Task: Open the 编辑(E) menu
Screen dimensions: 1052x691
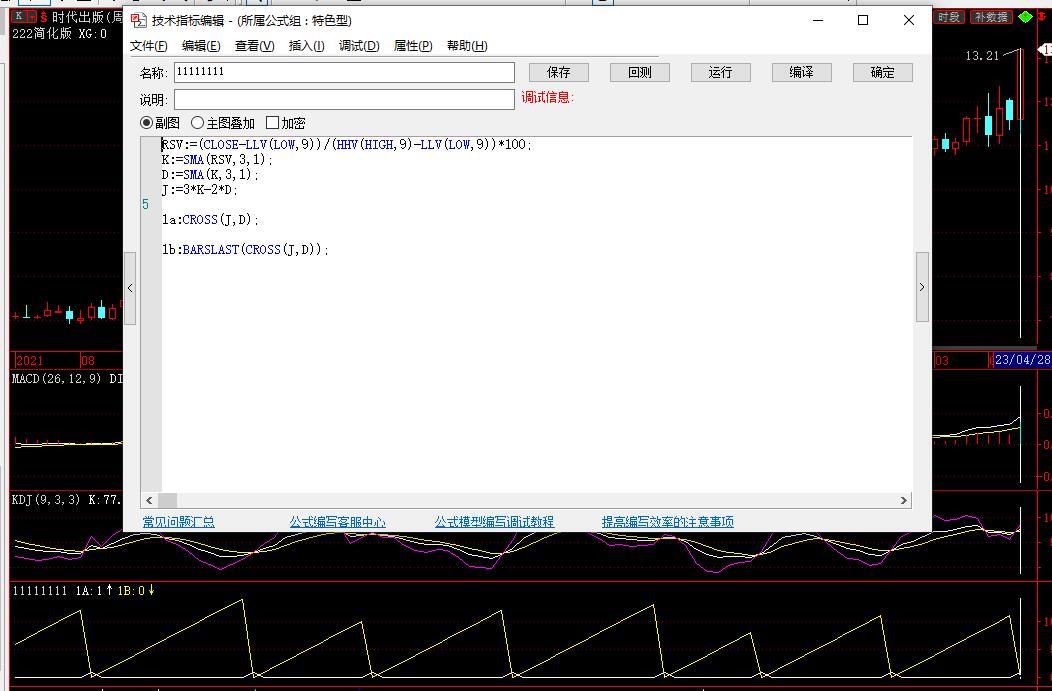Action: click(x=201, y=46)
